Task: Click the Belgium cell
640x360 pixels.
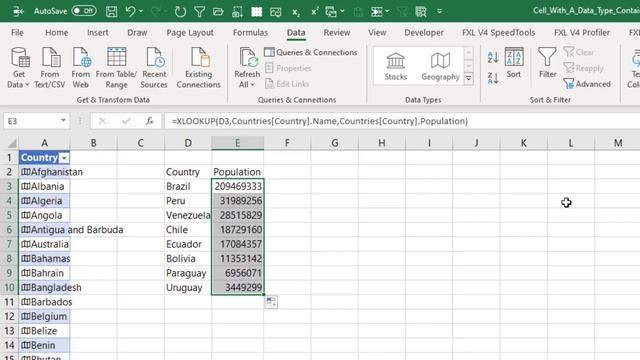Action: click(x=44, y=316)
